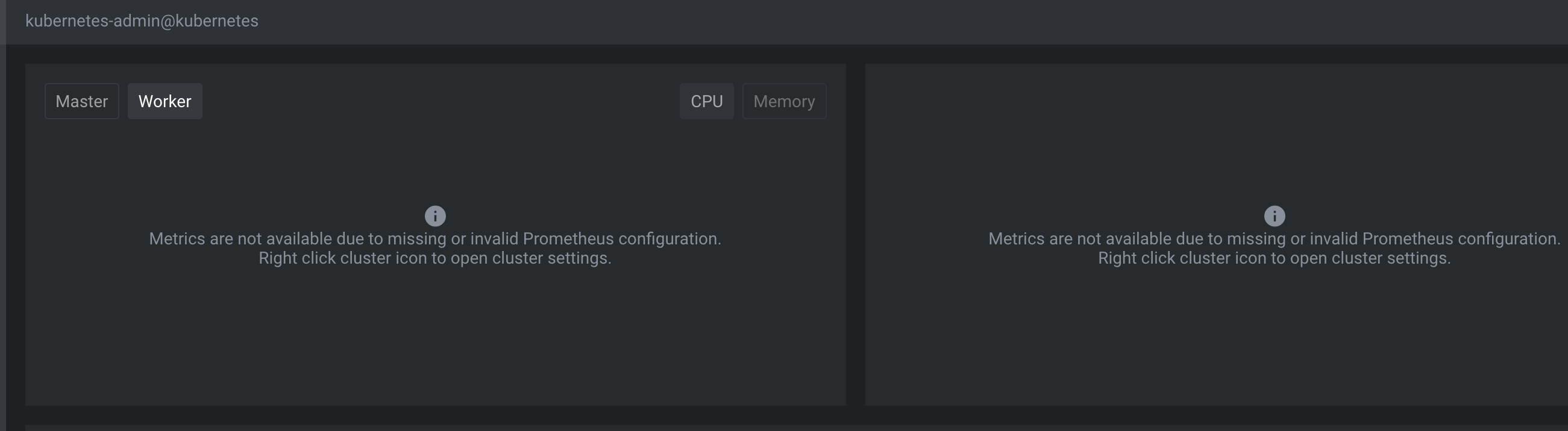This screenshot has width=1568, height=431.
Task: Click the Master tab in the chart panel
Action: [x=81, y=101]
